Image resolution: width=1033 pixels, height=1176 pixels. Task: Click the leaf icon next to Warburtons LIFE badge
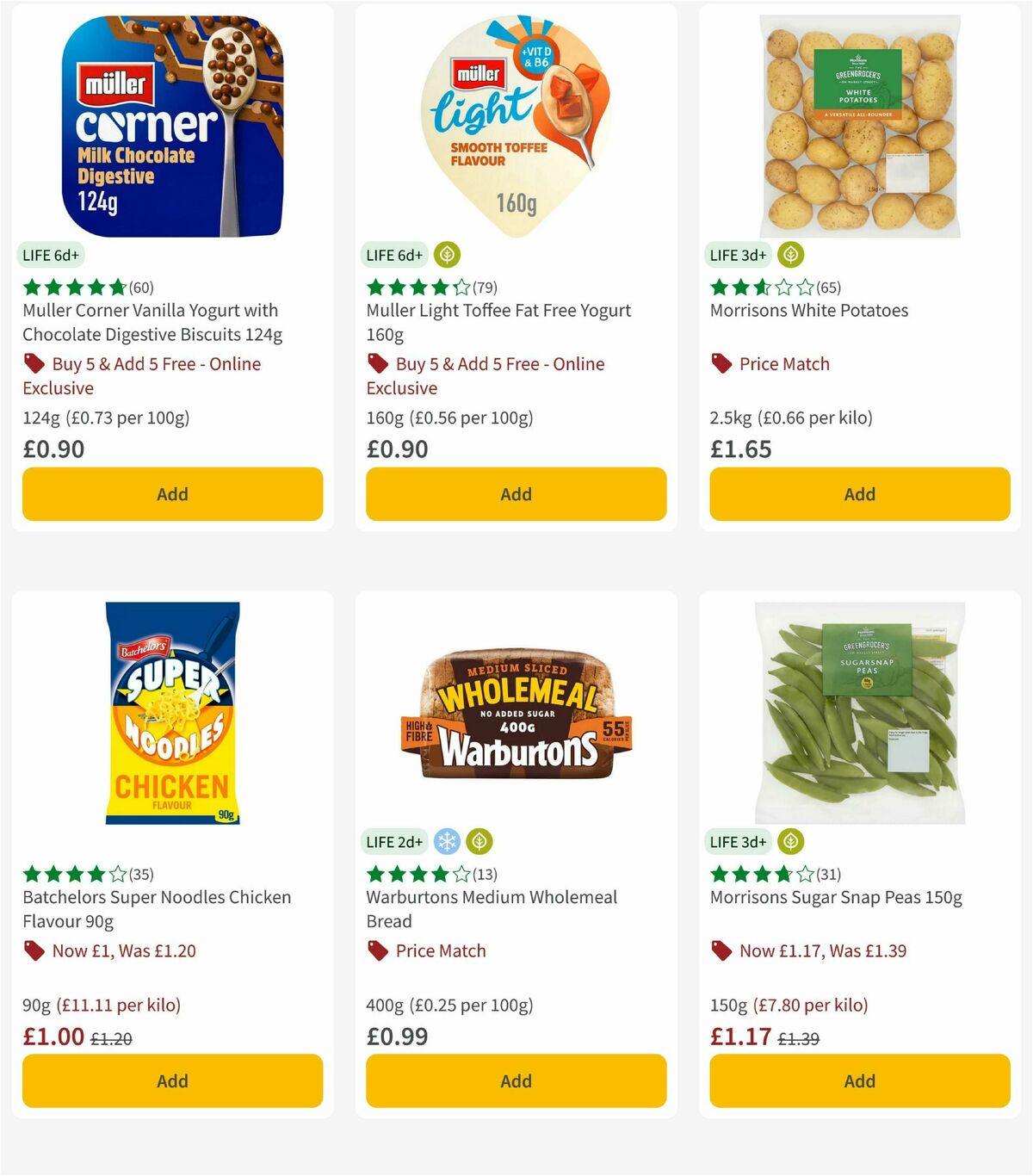479,841
